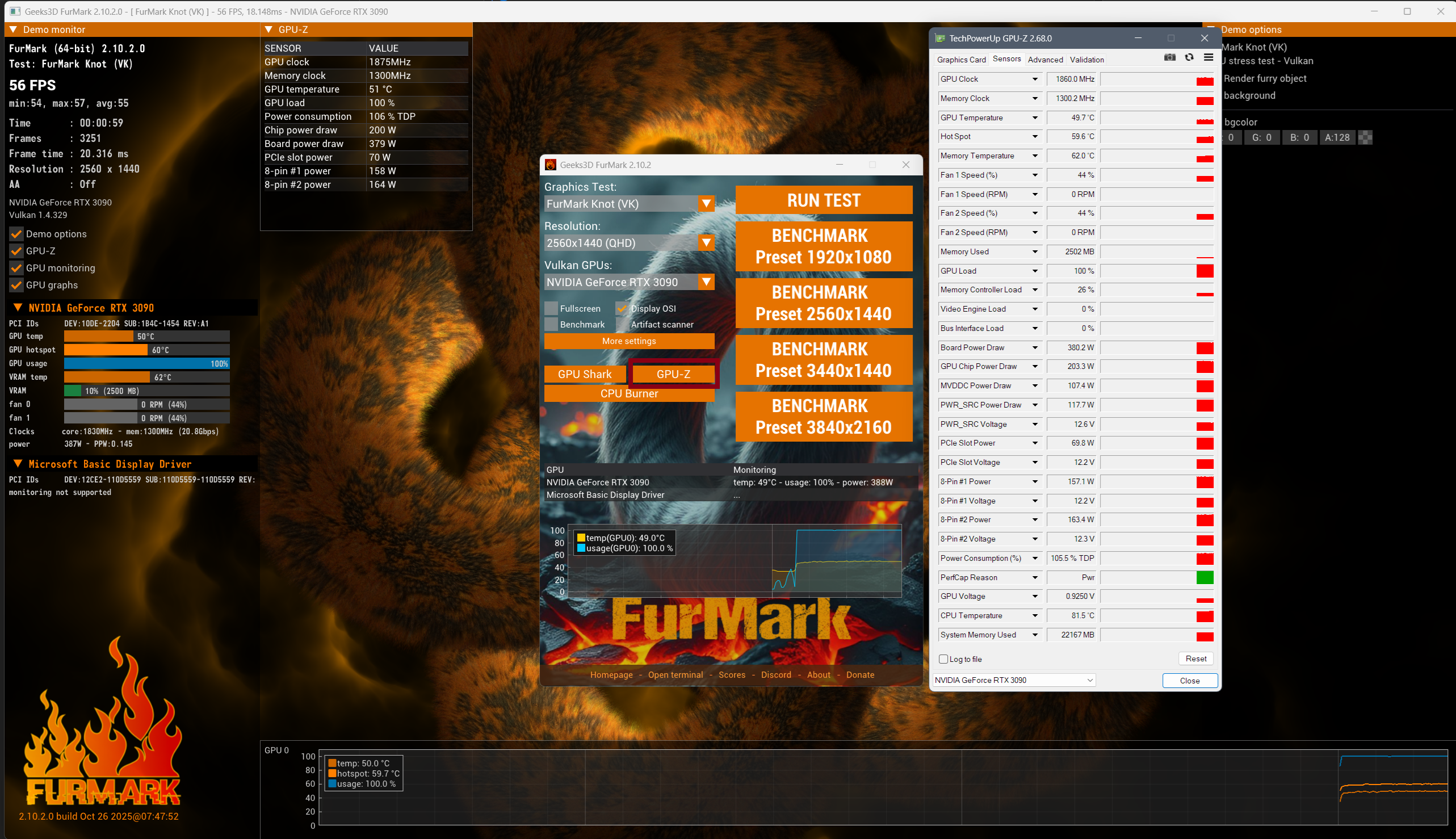
Task: Select the Sensors tab in GPU-Z
Action: coord(1006,59)
